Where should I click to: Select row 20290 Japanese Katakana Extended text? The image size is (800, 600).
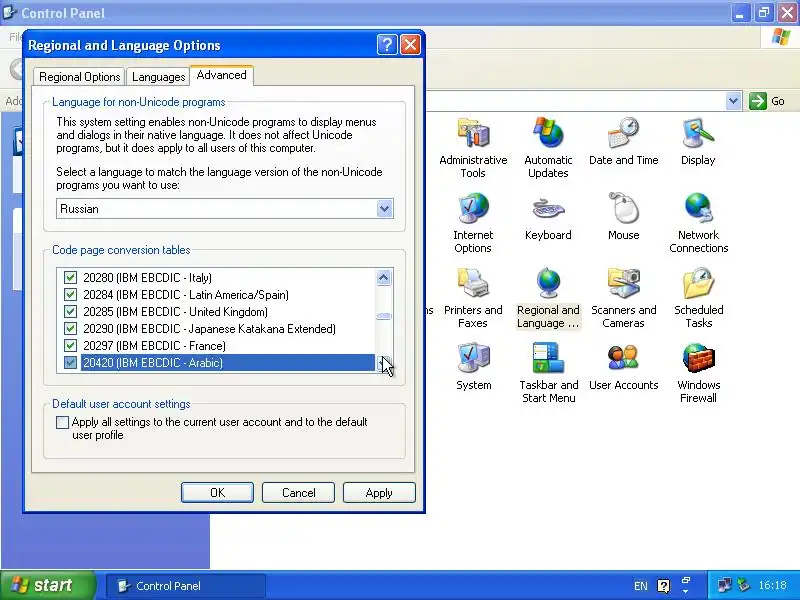click(209, 329)
